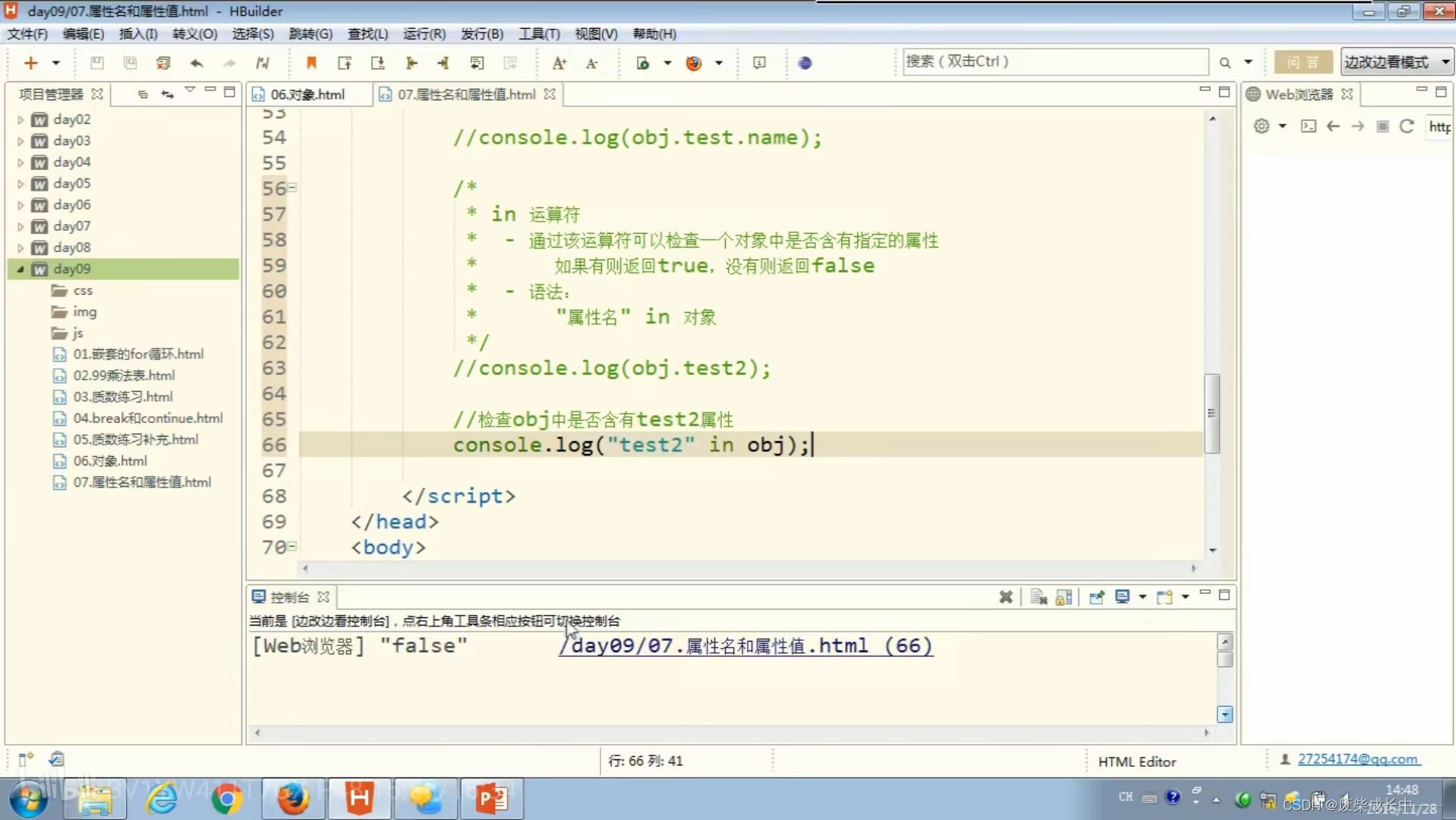This screenshot has width=1456, height=820.
Task: Click the orange bookmark icon
Action: [311, 63]
